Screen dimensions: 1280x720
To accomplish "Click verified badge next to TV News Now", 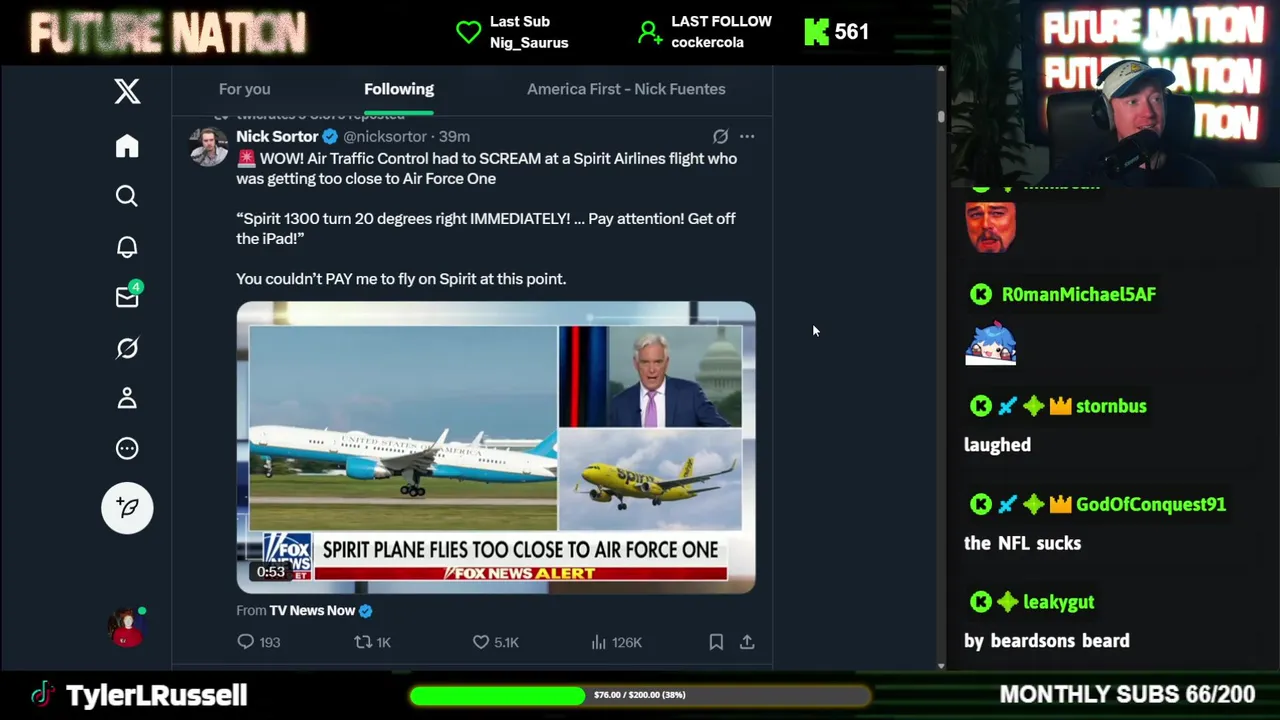I will 365,610.
